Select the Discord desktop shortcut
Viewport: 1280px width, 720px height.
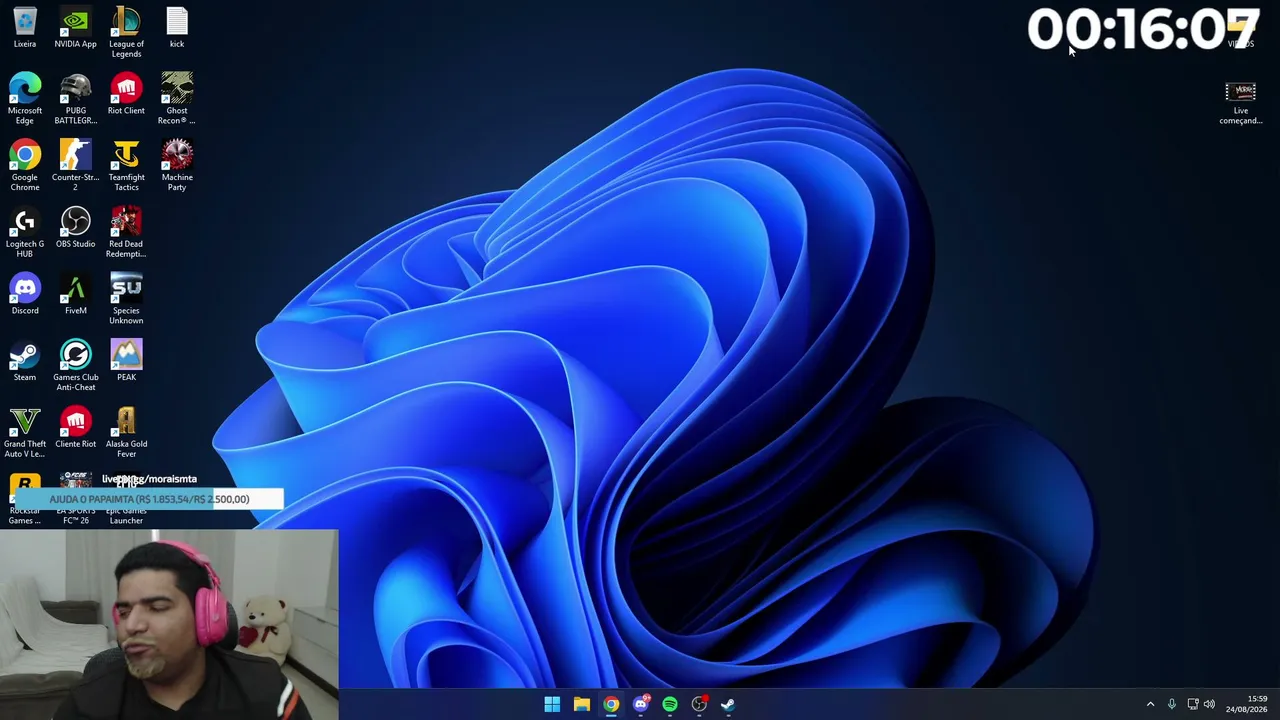tap(25, 295)
